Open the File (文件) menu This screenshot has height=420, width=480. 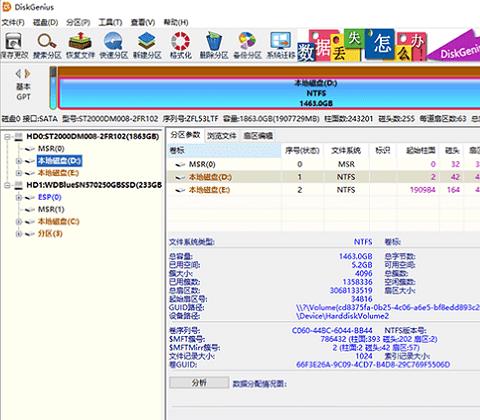point(13,22)
